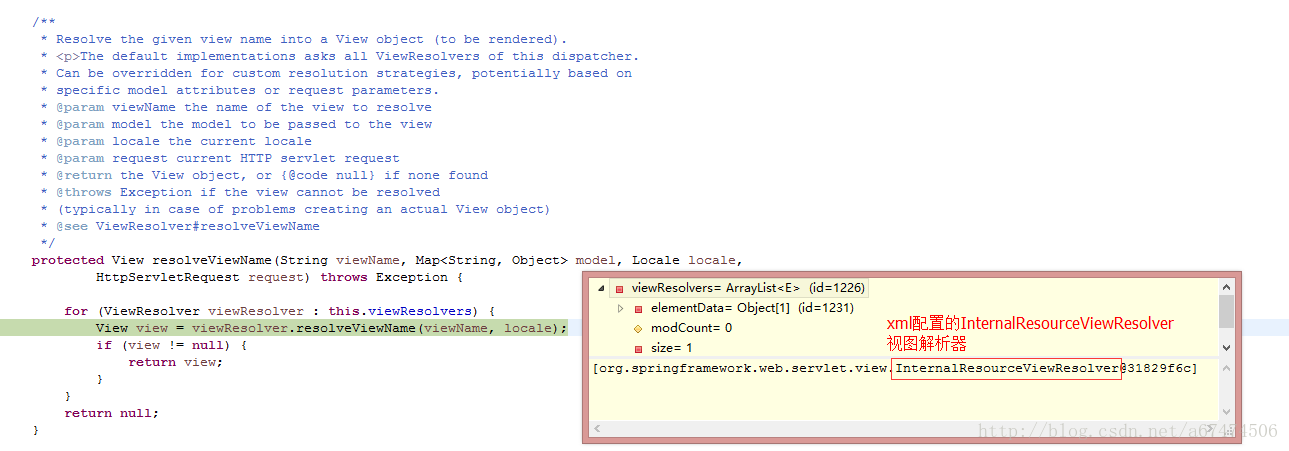Select the elementData= Object[1] (id=1231) row
Screen dimensions: 1289x451
[752, 308]
